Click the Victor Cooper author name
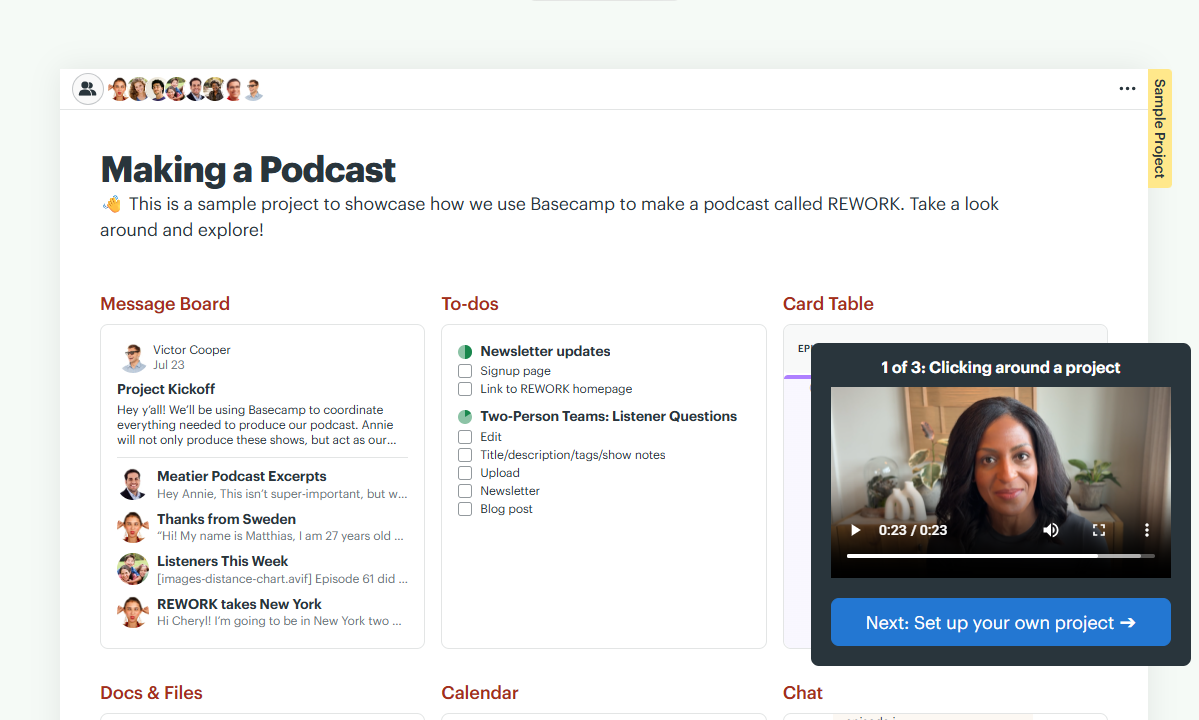This screenshot has height=720, width=1199. [x=191, y=349]
